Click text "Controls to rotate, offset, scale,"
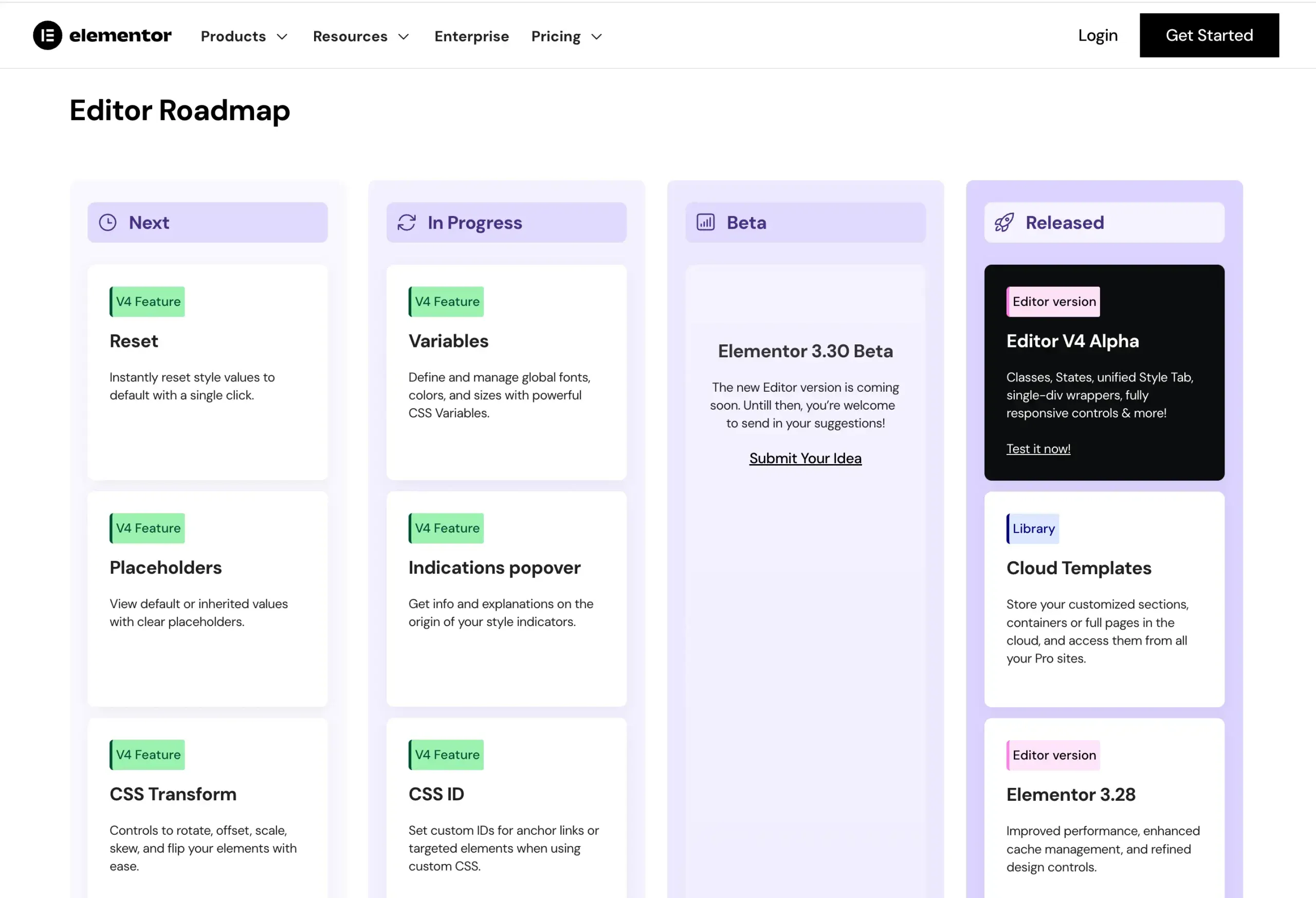 [198, 830]
